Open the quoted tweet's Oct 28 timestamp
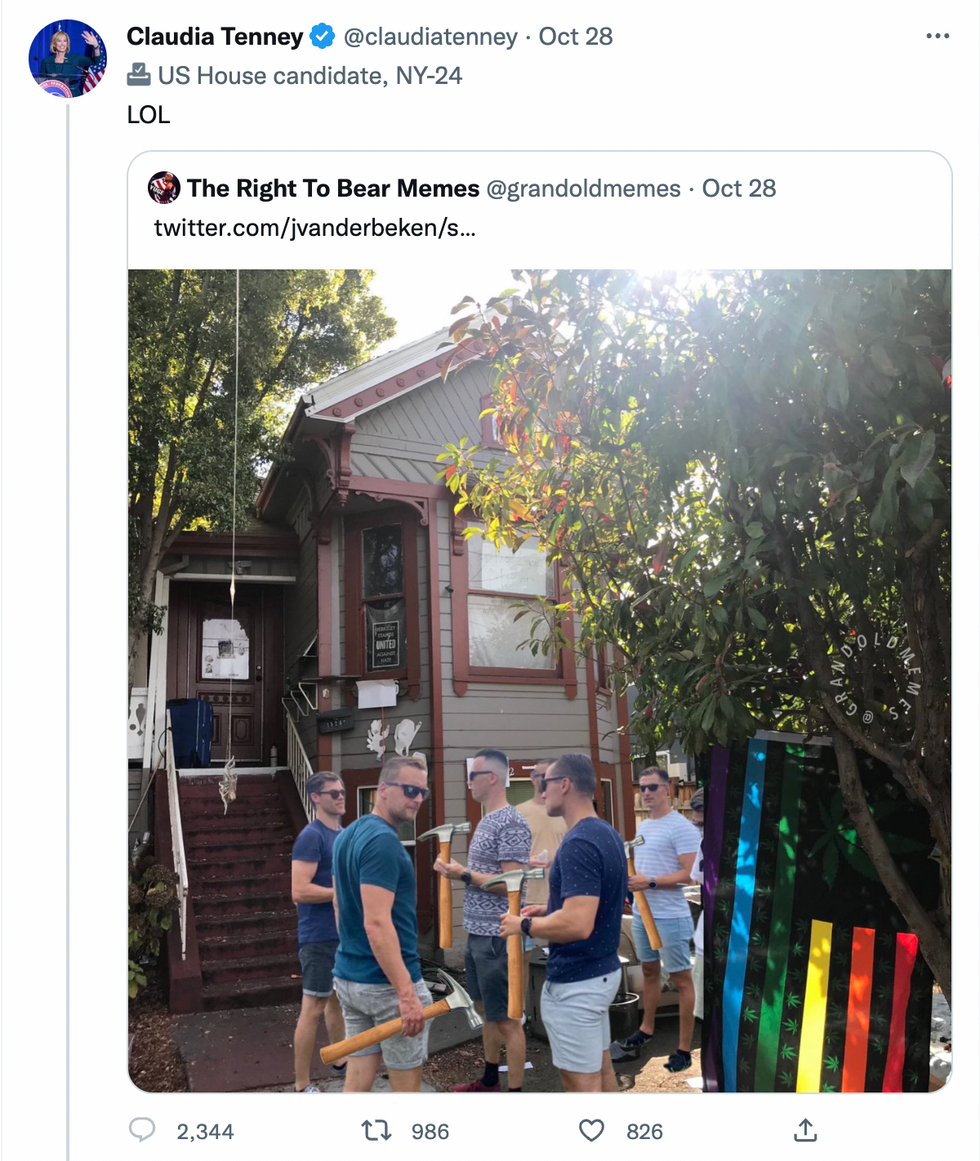Image resolution: width=980 pixels, height=1161 pixels. tap(739, 188)
